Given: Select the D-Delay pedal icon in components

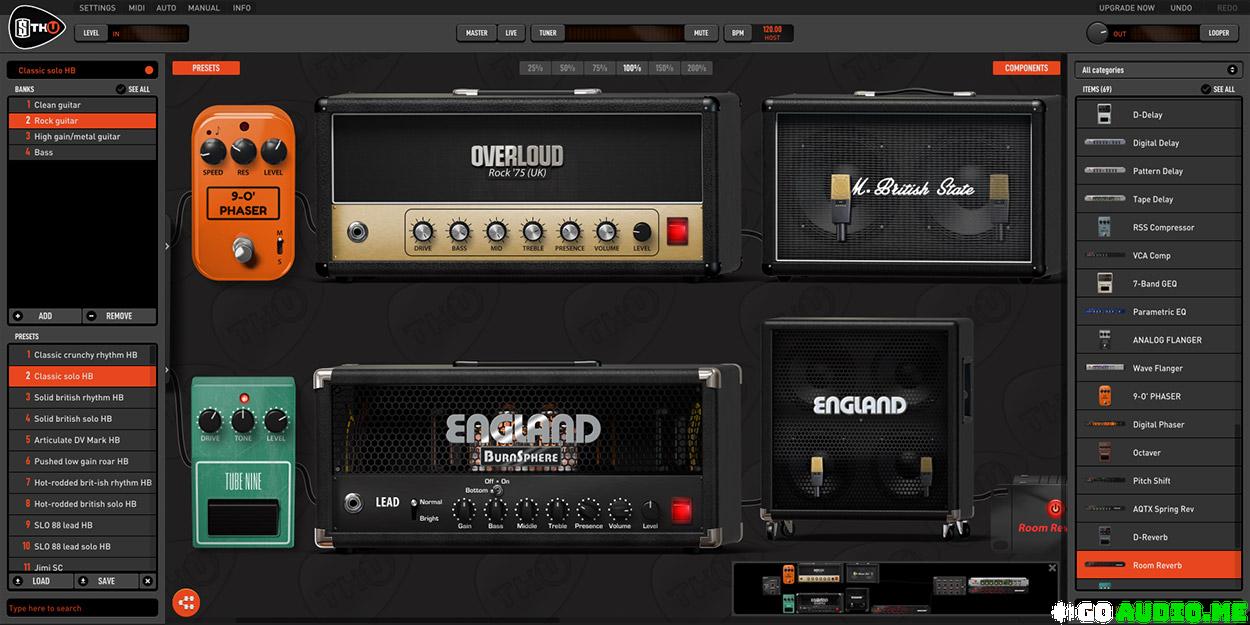Looking at the screenshot, I should pyautogui.click(x=1104, y=115).
